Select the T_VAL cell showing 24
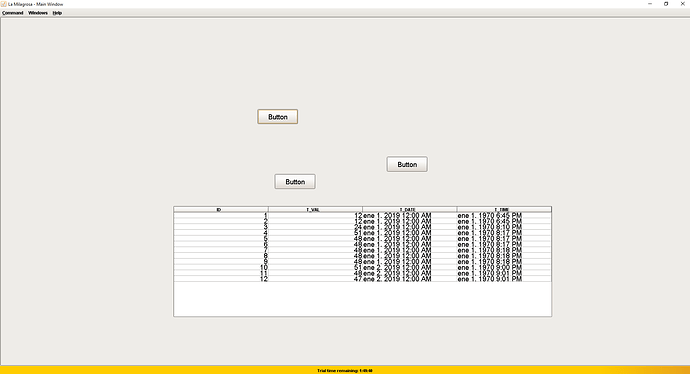This screenshot has height=374, width=690. 316,227
